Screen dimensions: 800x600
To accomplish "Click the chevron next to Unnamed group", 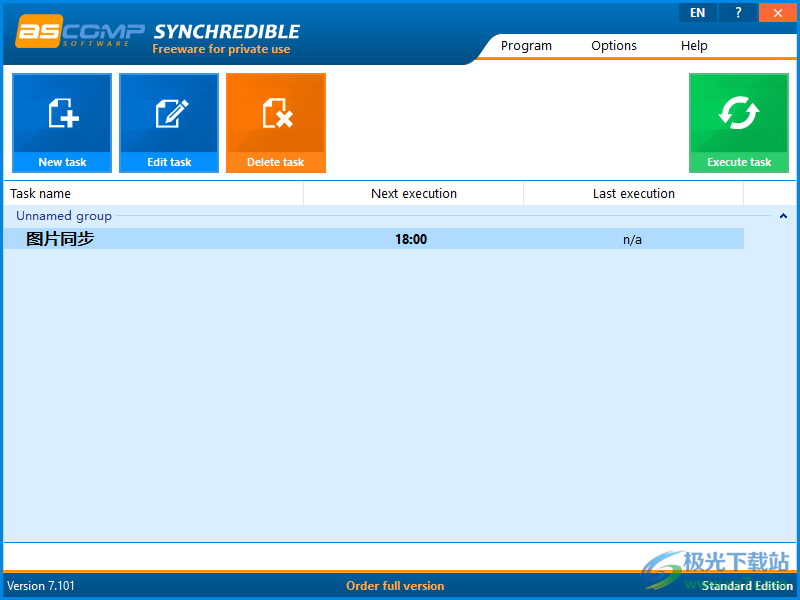I will tap(783, 215).
